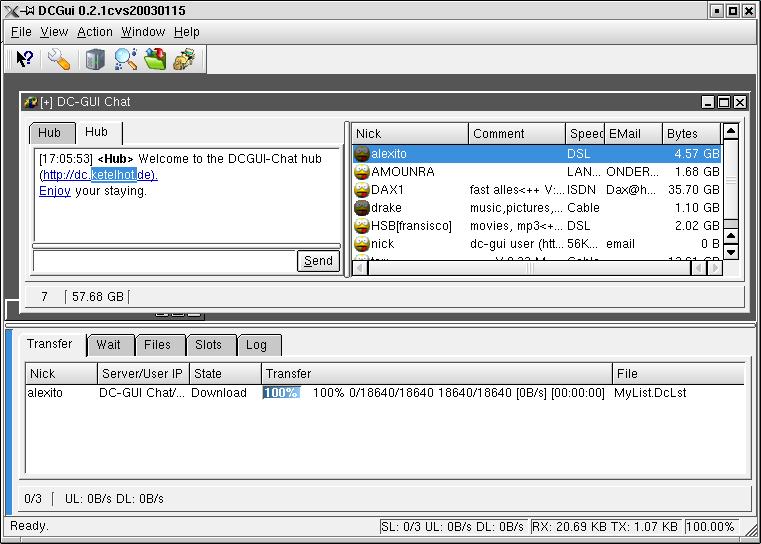Click user list scrollbar up arrow
This screenshot has height=544, width=761.
point(731,131)
